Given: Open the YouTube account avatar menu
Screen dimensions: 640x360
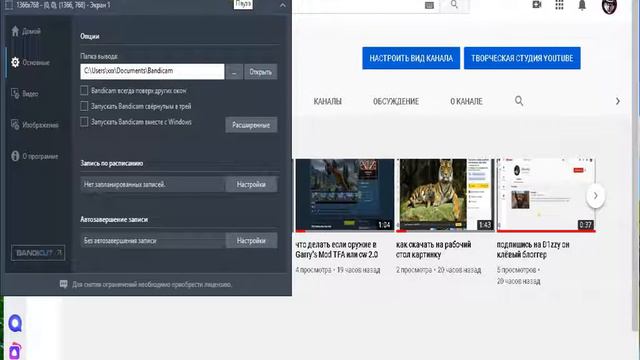Looking at the screenshot, I should [609, 6].
